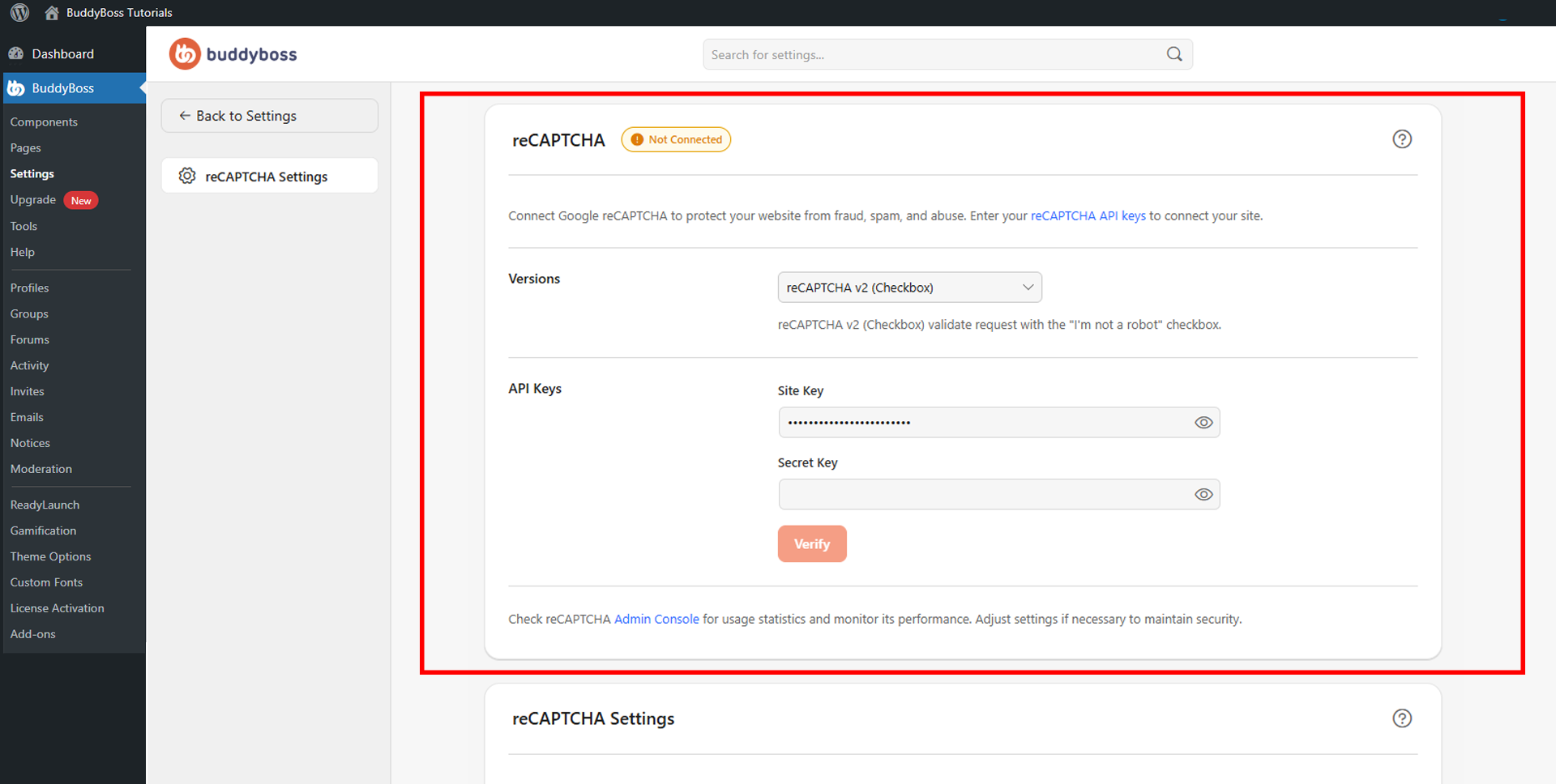Open License Activation in the sidebar

click(57, 608)
